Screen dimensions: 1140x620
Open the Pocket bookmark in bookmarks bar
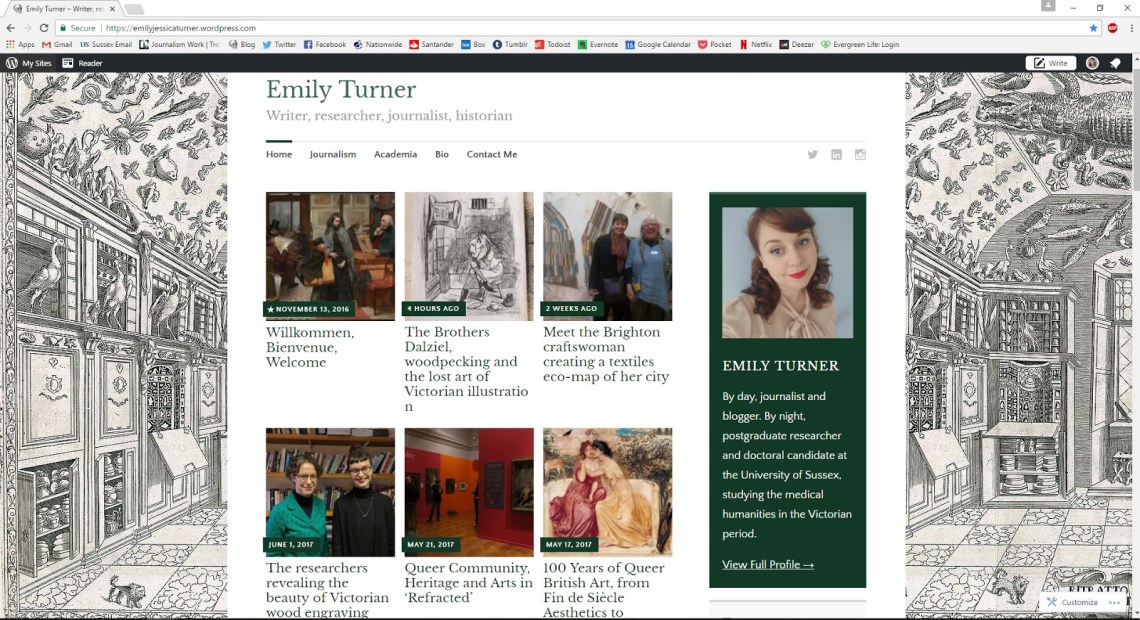click(x=715, y=45)
